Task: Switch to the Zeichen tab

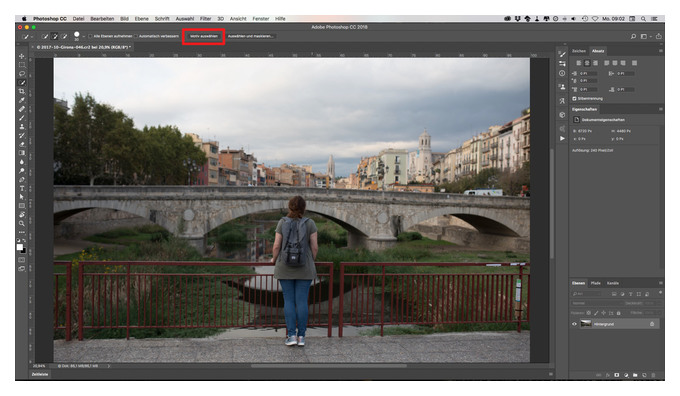Action: click(579, 51)
